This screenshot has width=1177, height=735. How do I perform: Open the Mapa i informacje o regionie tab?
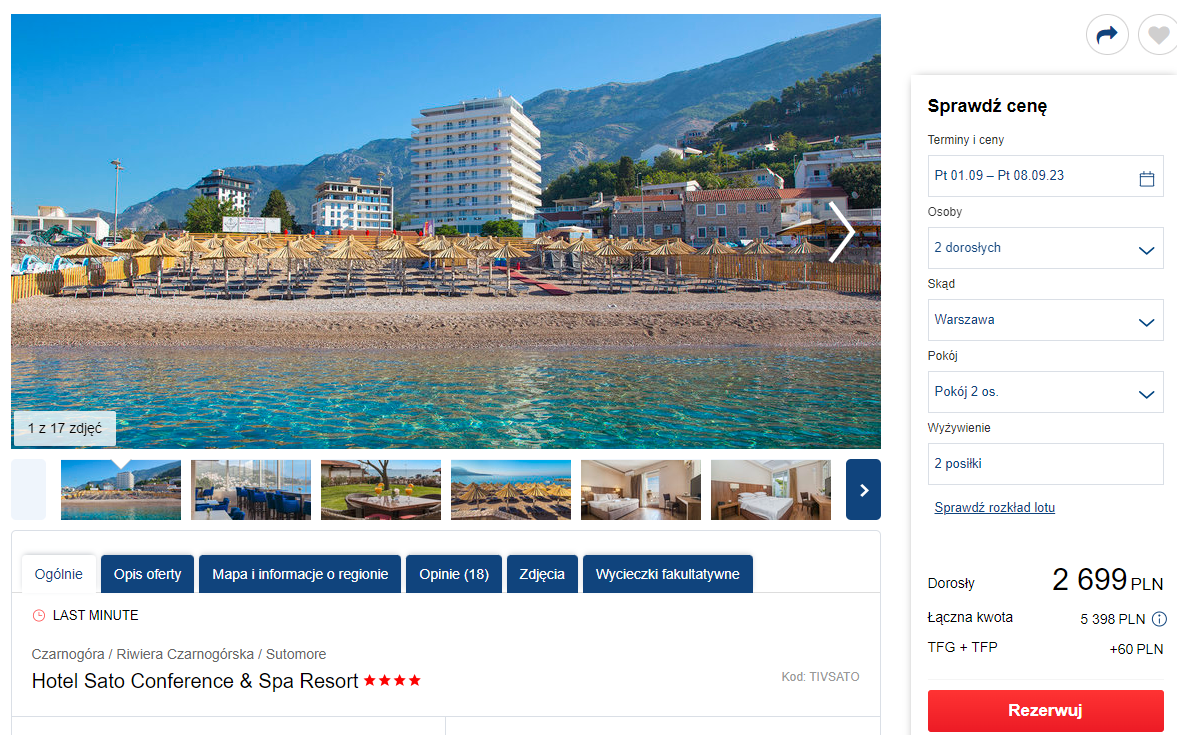point(300,574)
